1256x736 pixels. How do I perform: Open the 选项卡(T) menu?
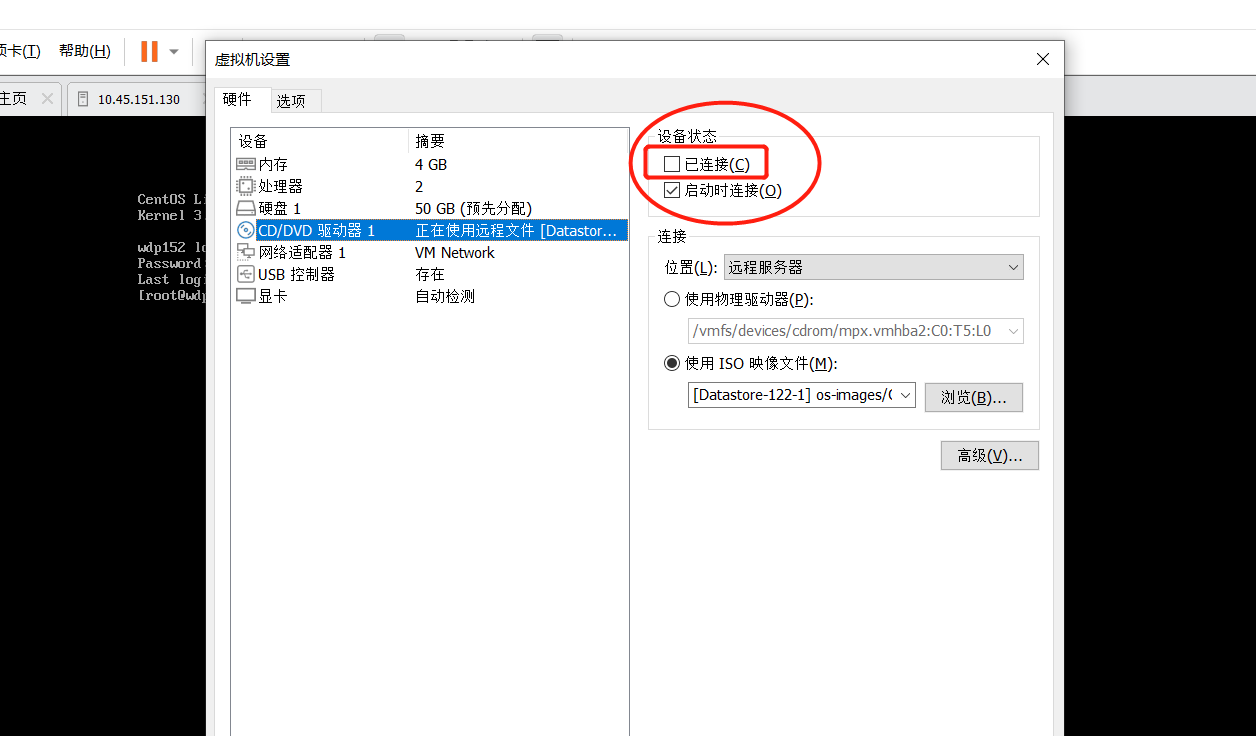tap(20, 51)
